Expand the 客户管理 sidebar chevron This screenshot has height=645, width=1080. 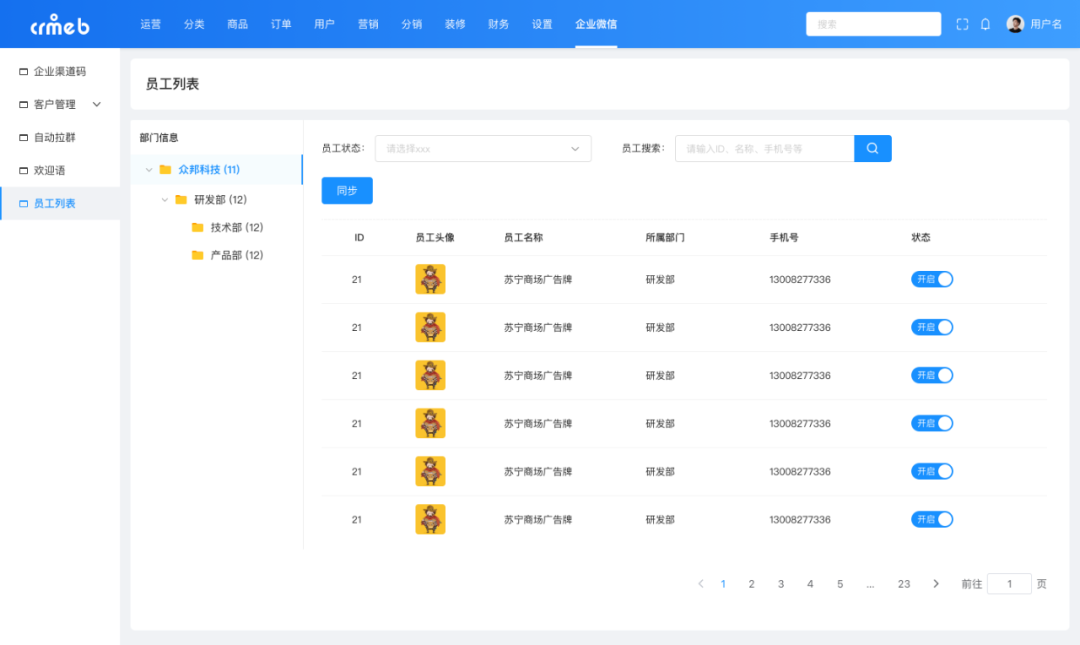(97, 105)
